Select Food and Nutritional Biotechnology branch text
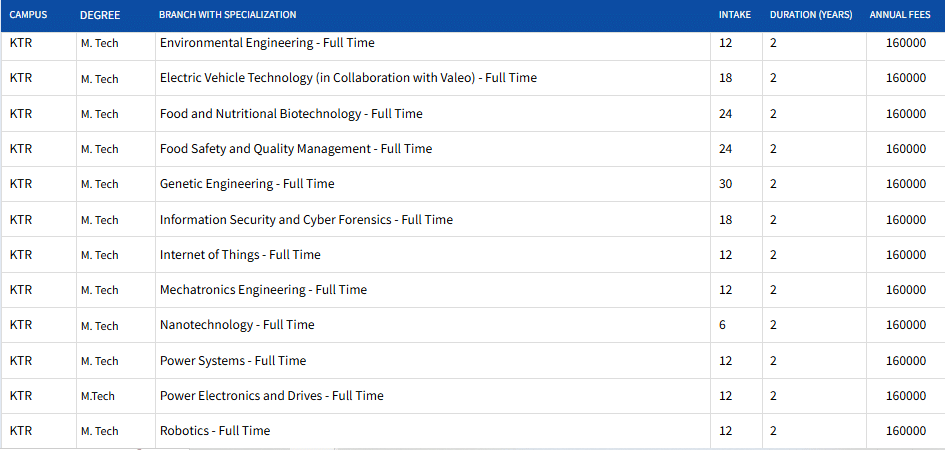Viewport: 945px width, 450px height. coord(291,114)
